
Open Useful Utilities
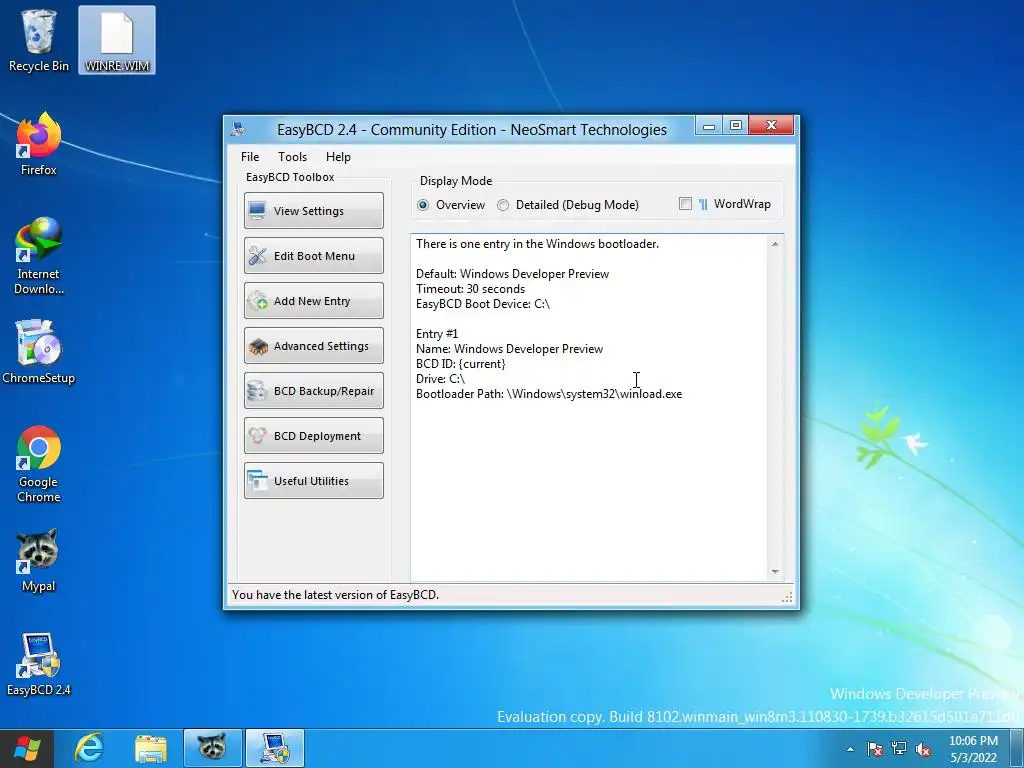pyautogui.click(x=313, y=481)
